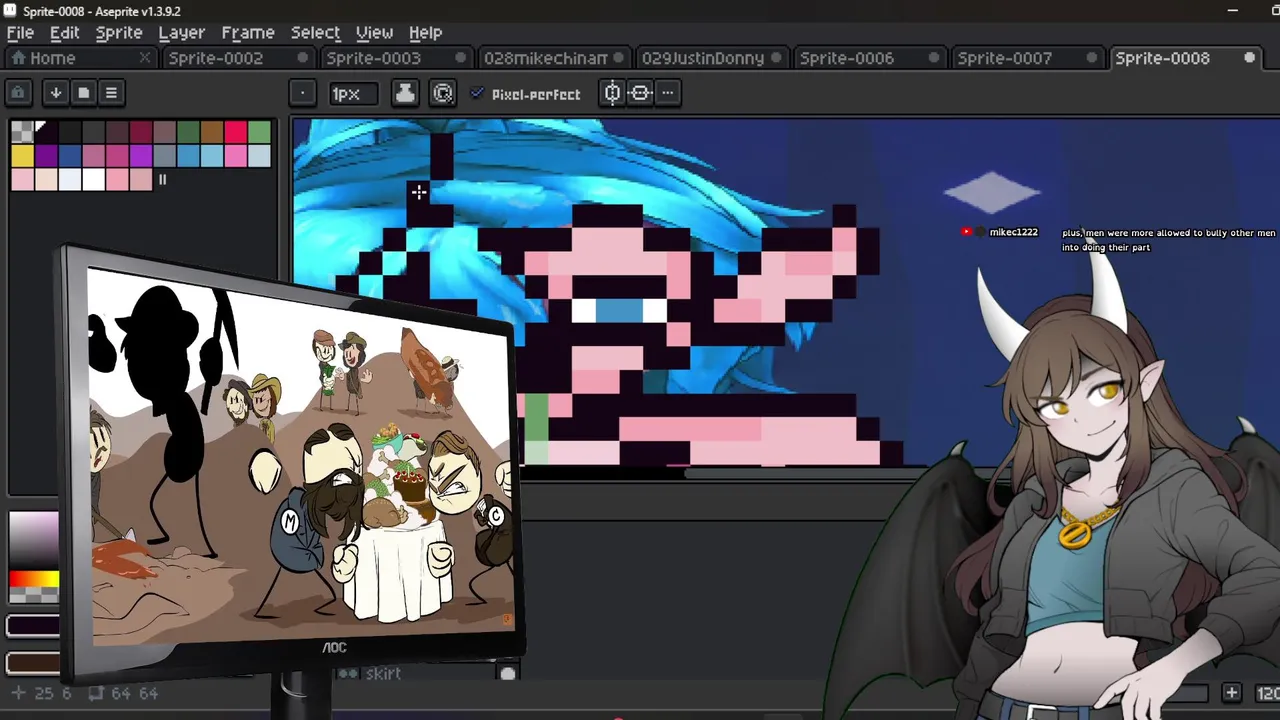Switch to the Sprite-0002 tab
This screenshot has width=1280, height=720.
tap(236, 58)
